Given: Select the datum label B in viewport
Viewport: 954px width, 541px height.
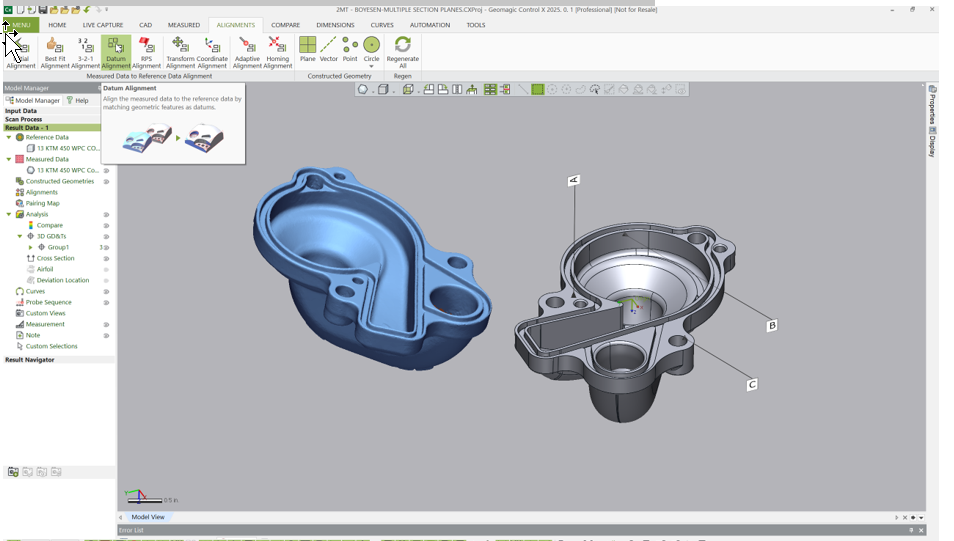Looking at the screenshot, I should click(x=772, y=326).
